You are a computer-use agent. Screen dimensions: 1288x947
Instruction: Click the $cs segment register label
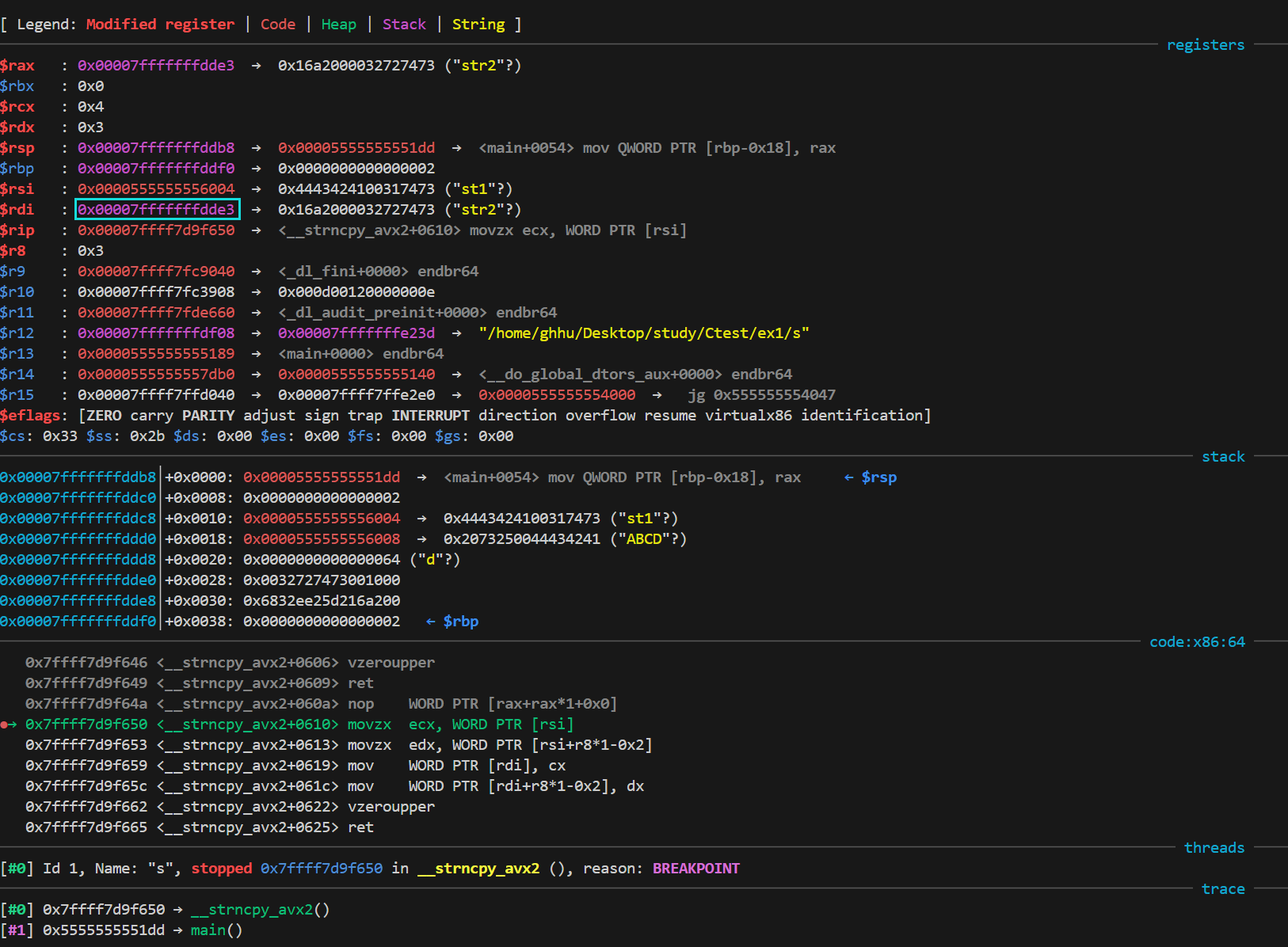[x=13, y=436]
